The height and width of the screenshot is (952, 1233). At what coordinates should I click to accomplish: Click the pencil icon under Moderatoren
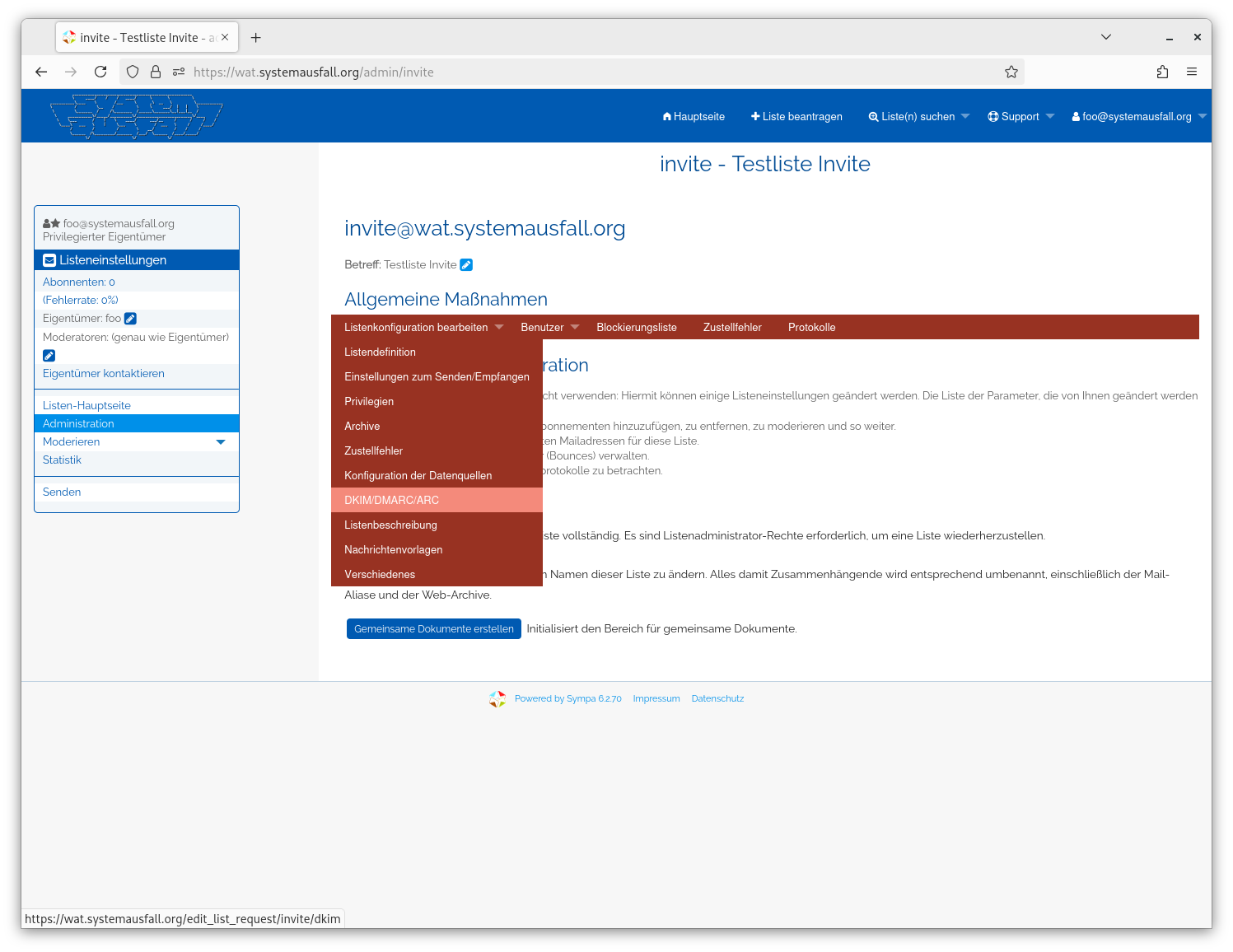pyautogui.click(x=49, y=356)
